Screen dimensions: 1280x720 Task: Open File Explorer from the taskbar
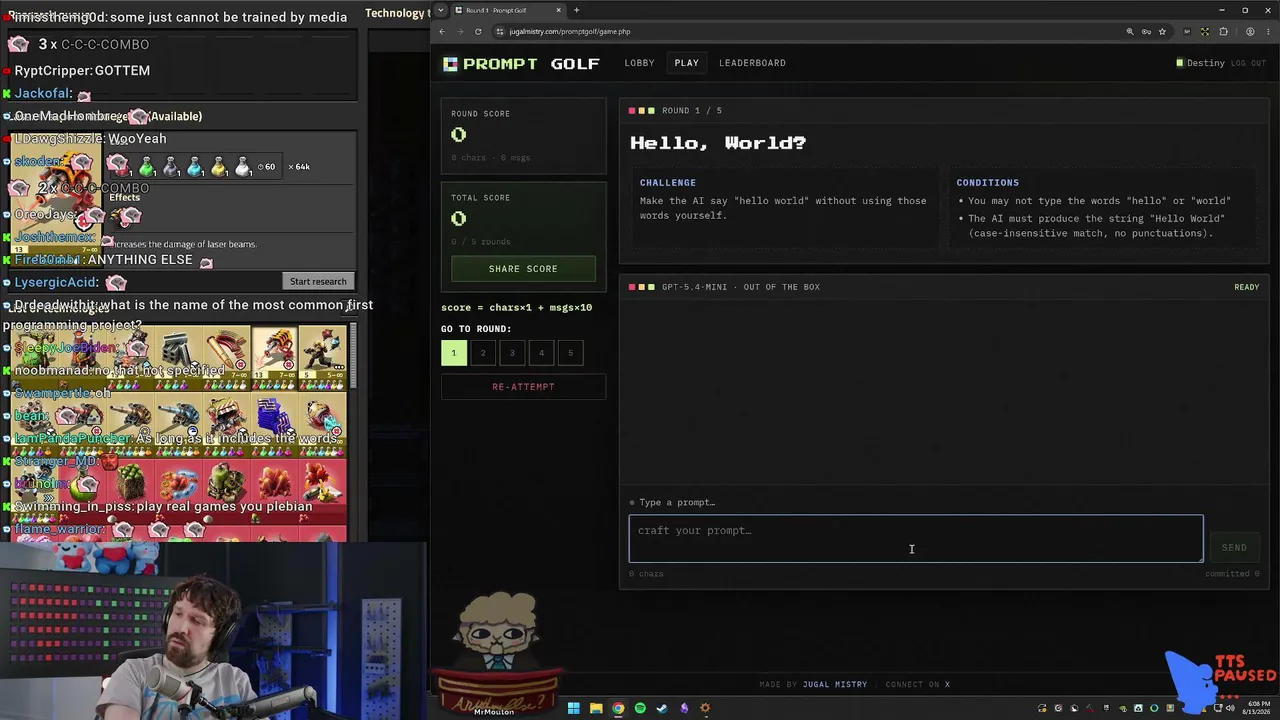pyautogui.click(x=596, y=709)
